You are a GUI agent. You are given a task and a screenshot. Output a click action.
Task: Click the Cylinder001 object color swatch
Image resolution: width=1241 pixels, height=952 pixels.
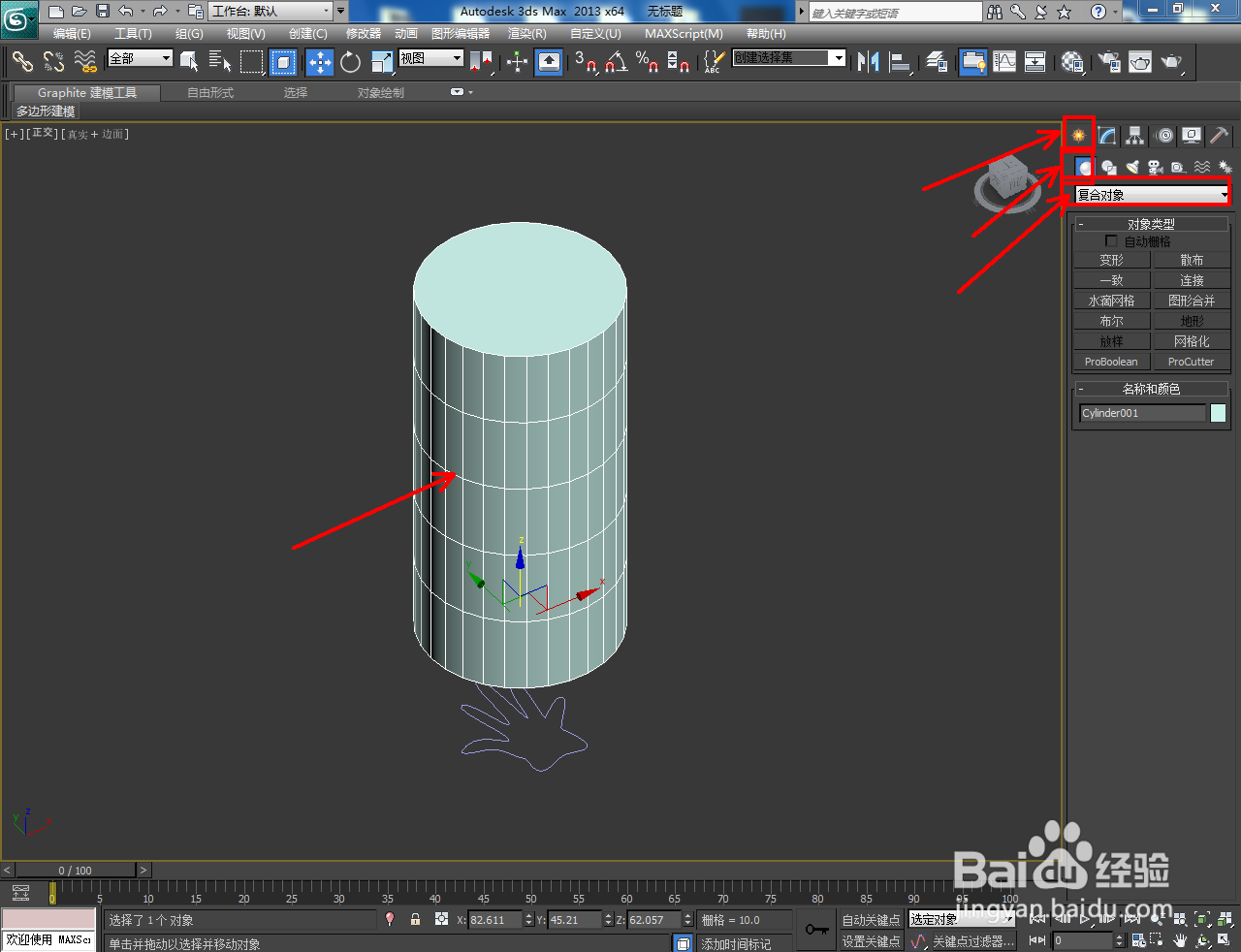tap(1219, 413)
